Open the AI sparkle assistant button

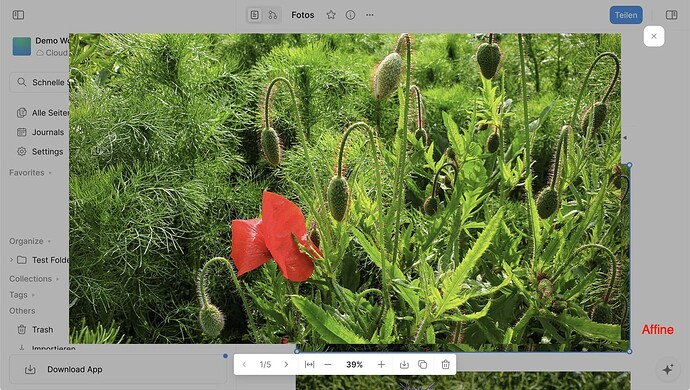click(x=668, y=369)
